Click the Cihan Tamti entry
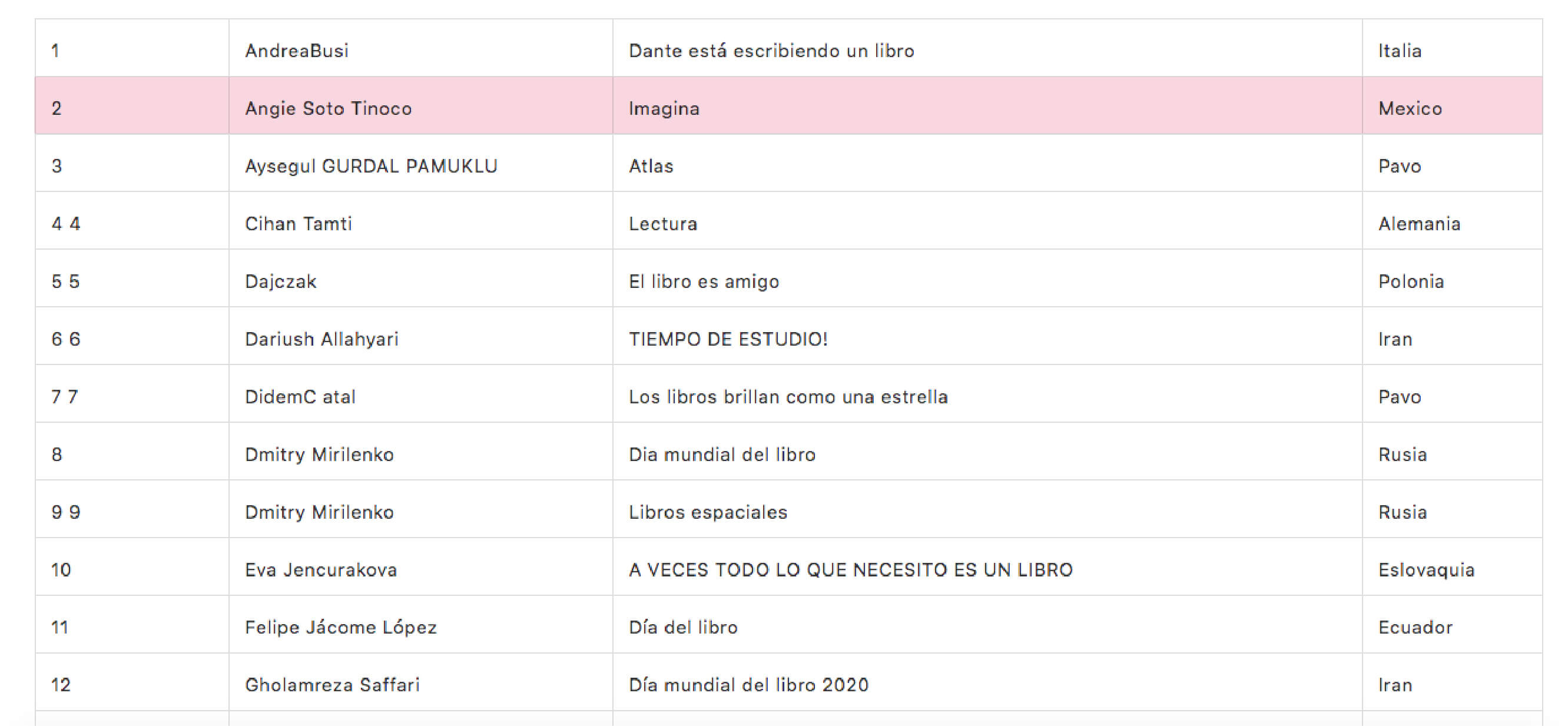Image resolution: width=1568 pixels, height=726 pixels. [299, 223]
